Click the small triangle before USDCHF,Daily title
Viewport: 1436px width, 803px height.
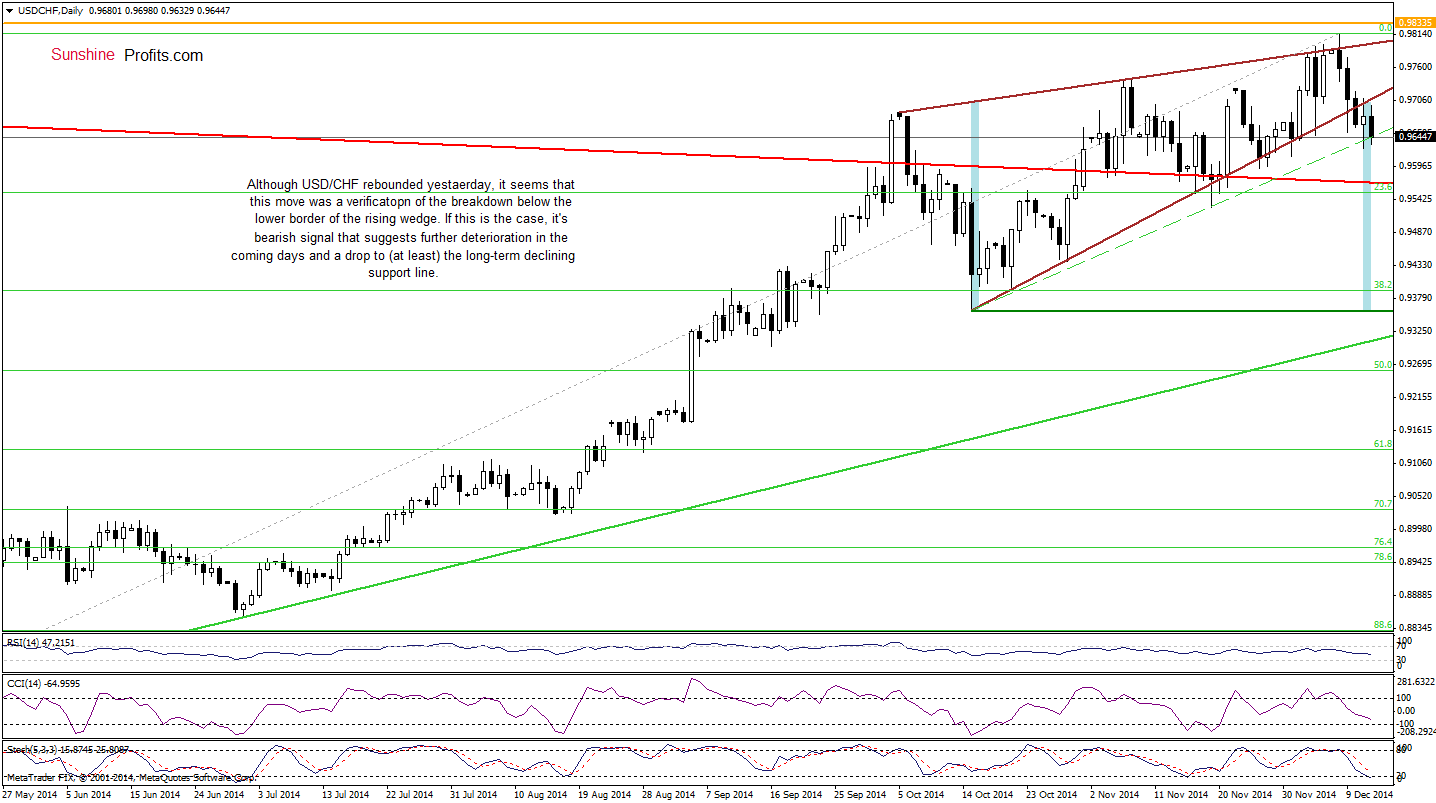pyautogui.click(x=8, y=10)
